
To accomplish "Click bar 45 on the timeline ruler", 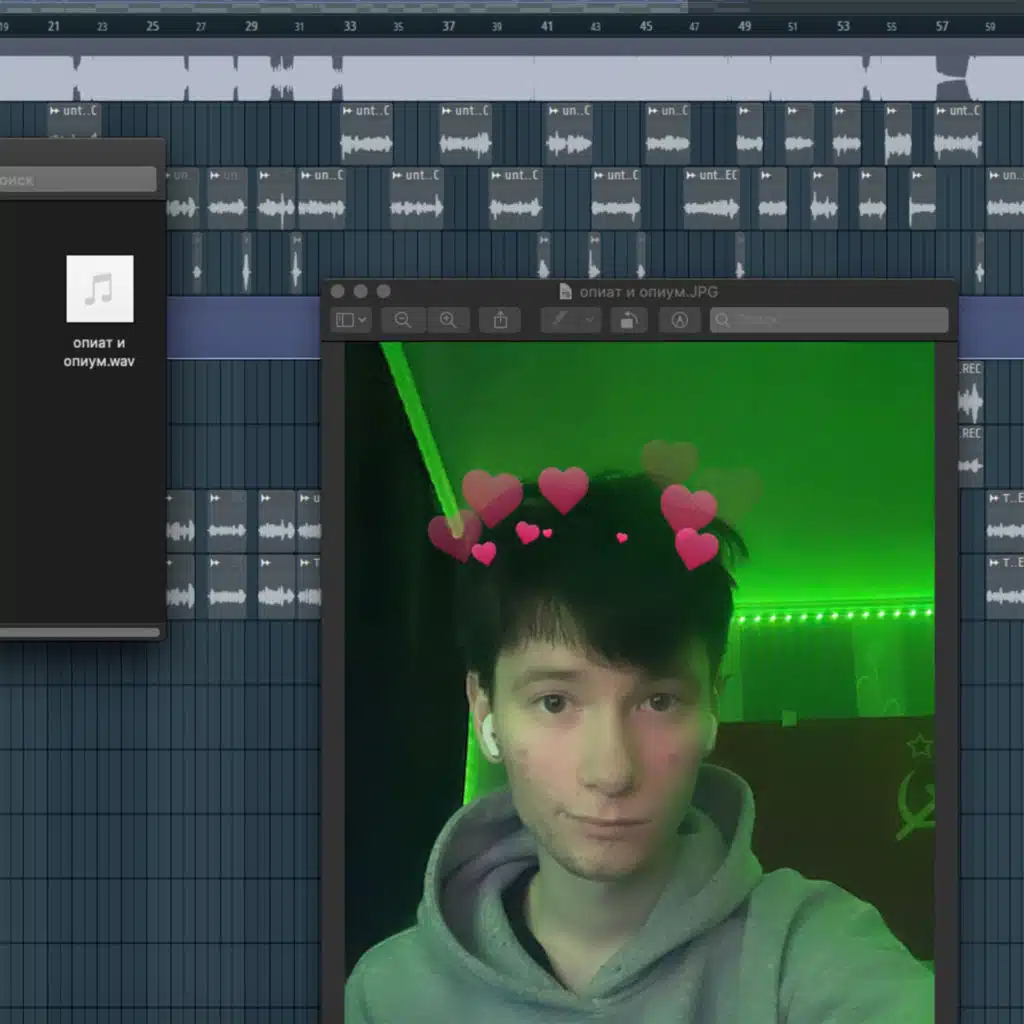I will pyautogui.click(x=646, y=26).
